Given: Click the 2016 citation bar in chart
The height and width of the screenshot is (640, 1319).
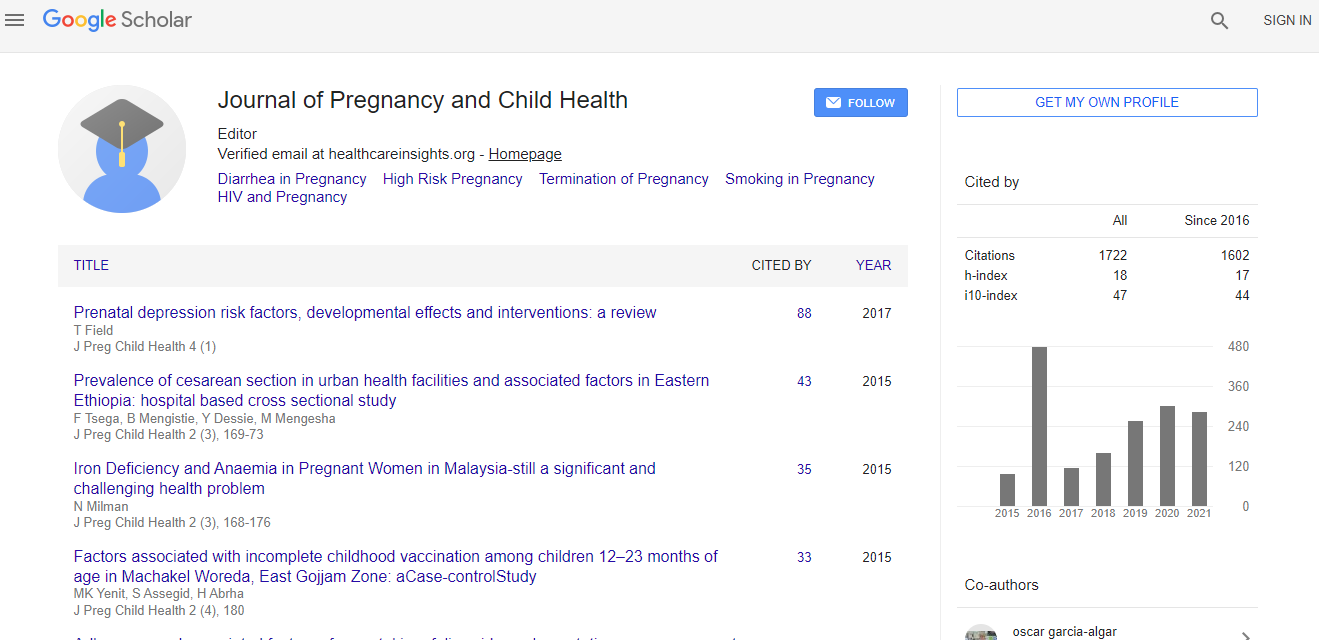Looking at the screenshot, I should pyautogui.click(x=1039, y=426).
